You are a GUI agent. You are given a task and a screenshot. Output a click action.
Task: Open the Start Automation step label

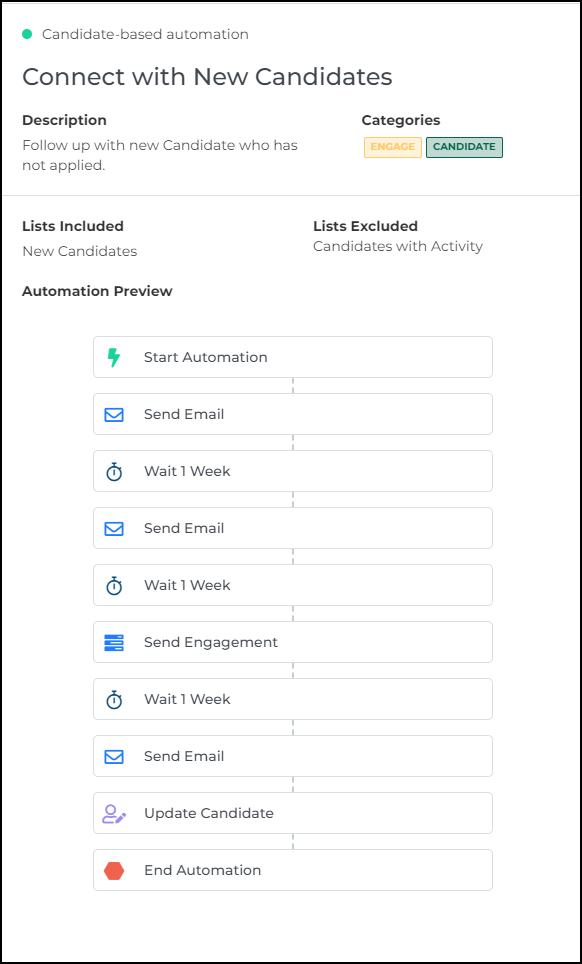tap(206, 357)
